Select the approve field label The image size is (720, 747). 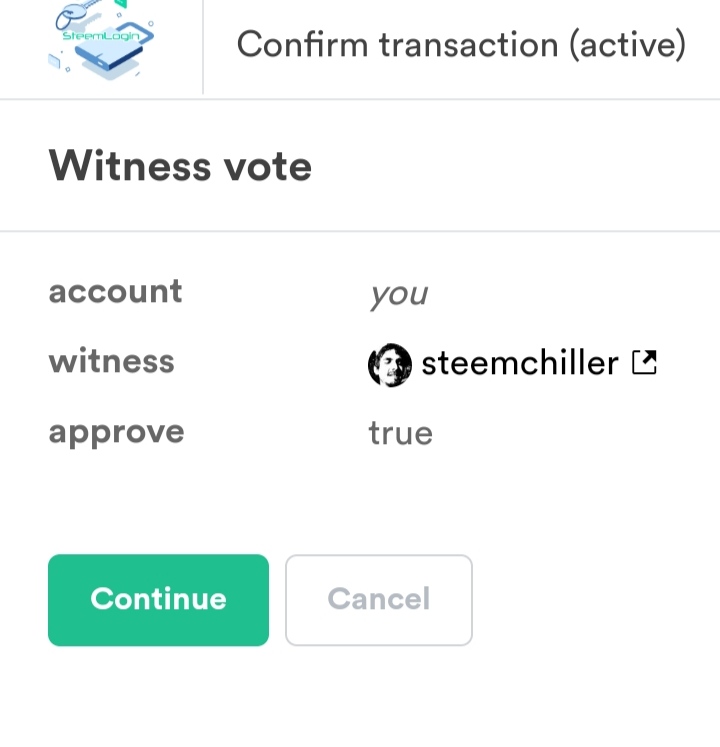[116, 433]
